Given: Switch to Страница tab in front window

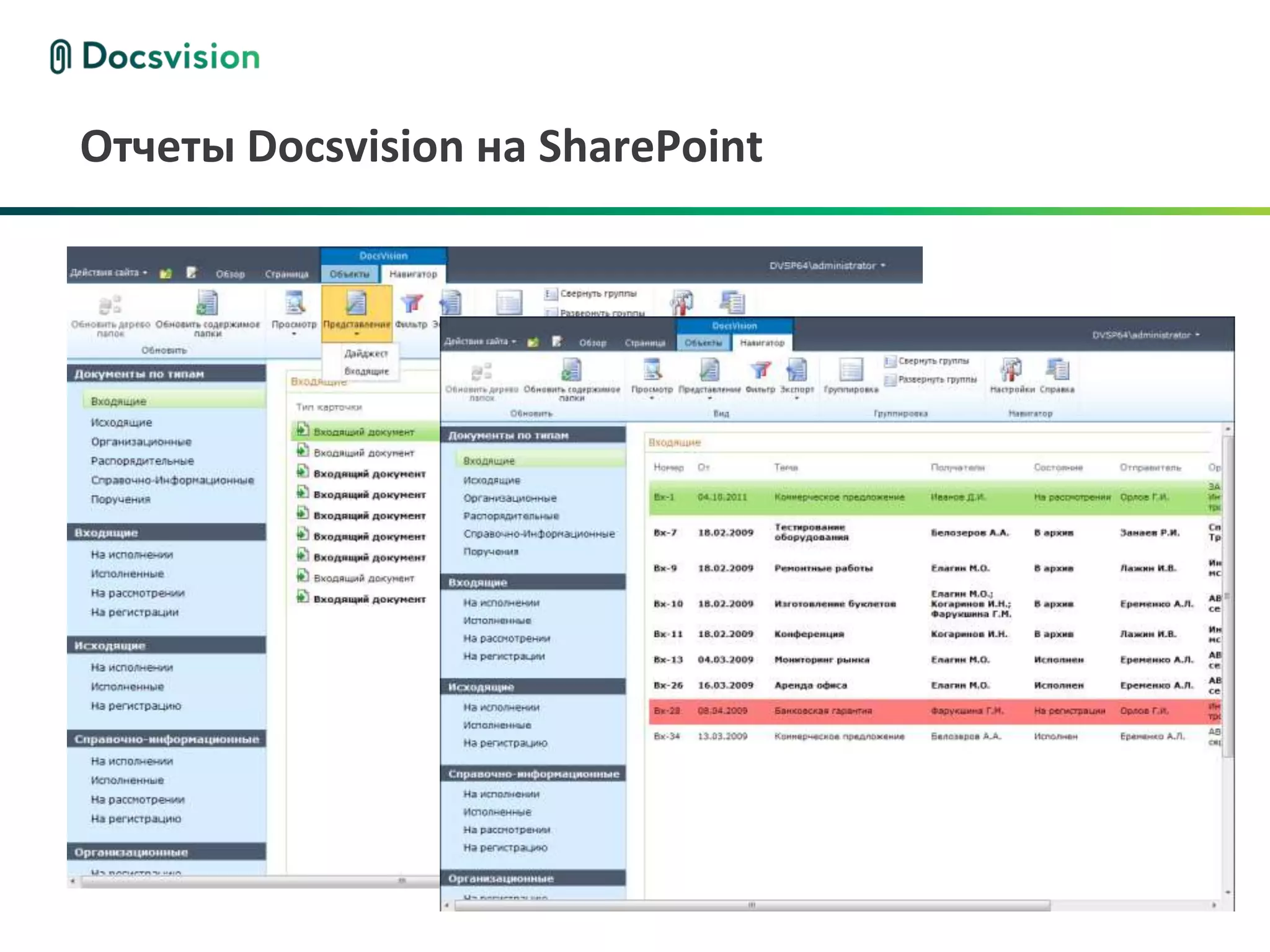Looking at the screenshot, I should tap(644, 343).
